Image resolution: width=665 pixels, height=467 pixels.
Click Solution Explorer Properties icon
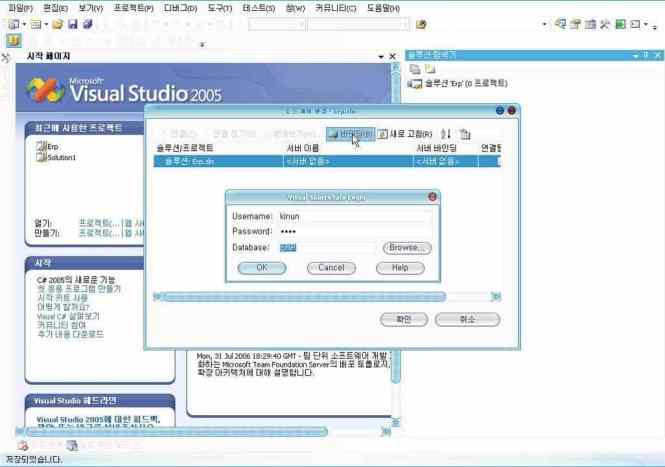415,69
